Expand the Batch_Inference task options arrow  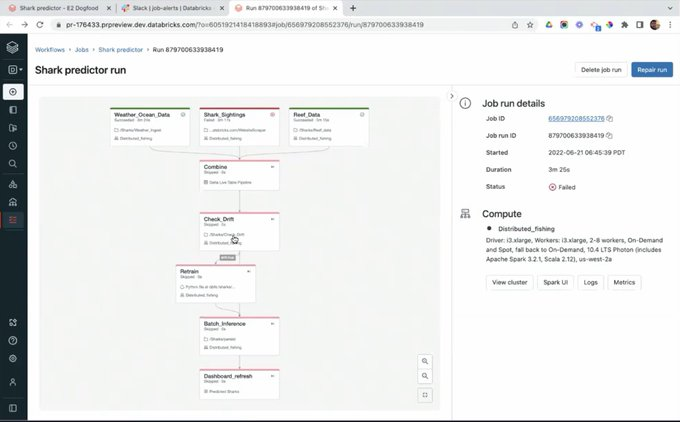[x=272, y=324]
